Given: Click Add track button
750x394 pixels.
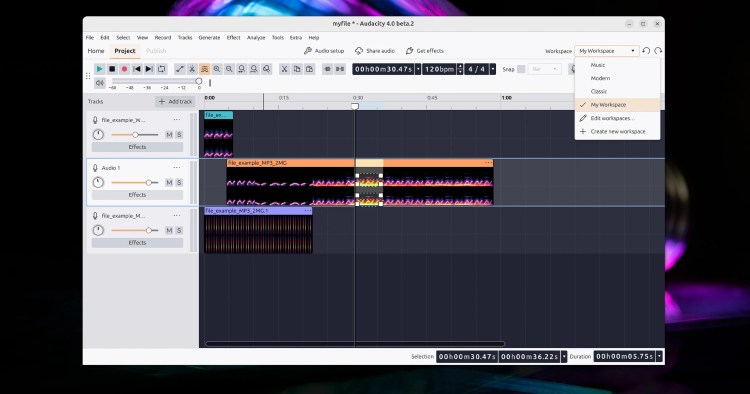Looking at the screenshot, I should [x=175, y=101].
